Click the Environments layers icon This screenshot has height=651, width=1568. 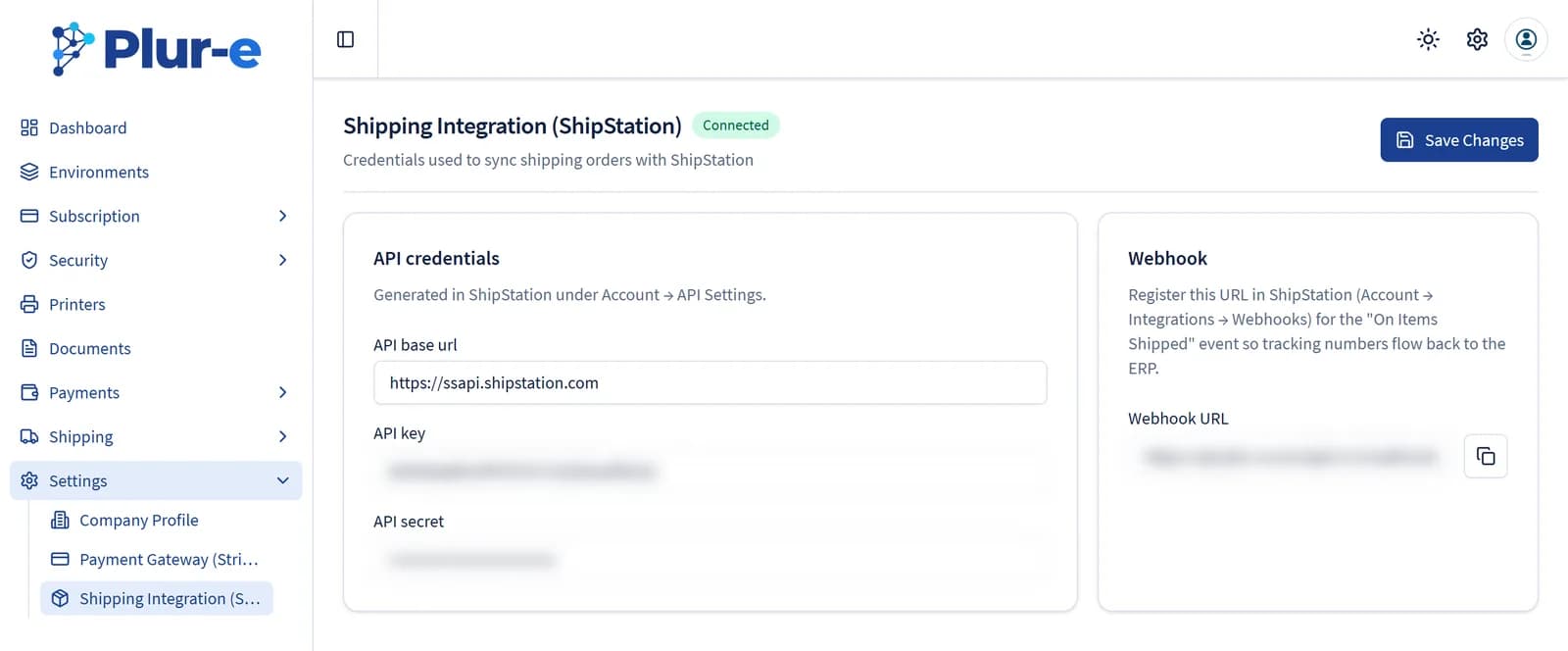pos(29,172)
